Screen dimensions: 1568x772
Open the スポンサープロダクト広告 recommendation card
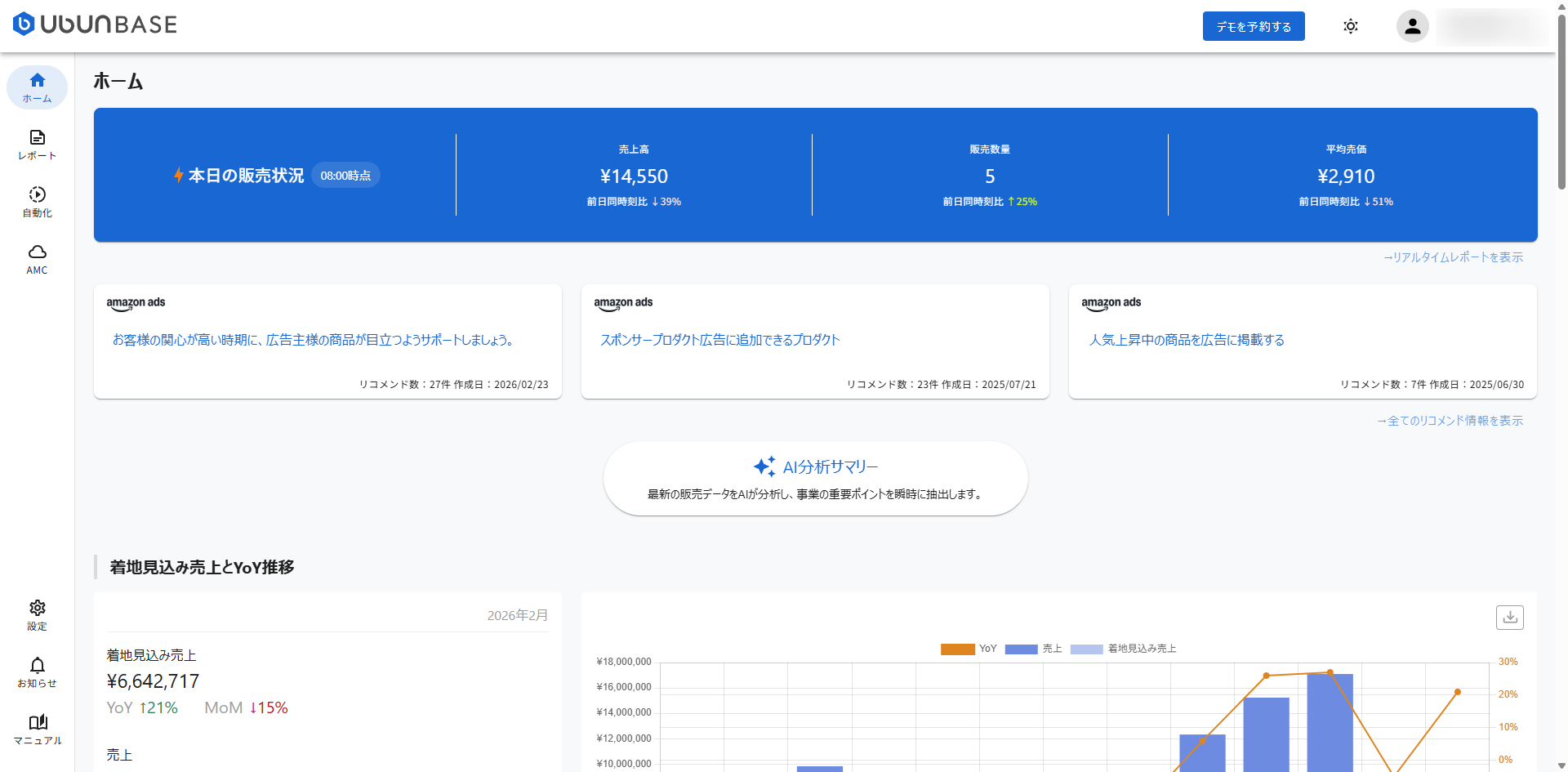[x=719, y=340]
